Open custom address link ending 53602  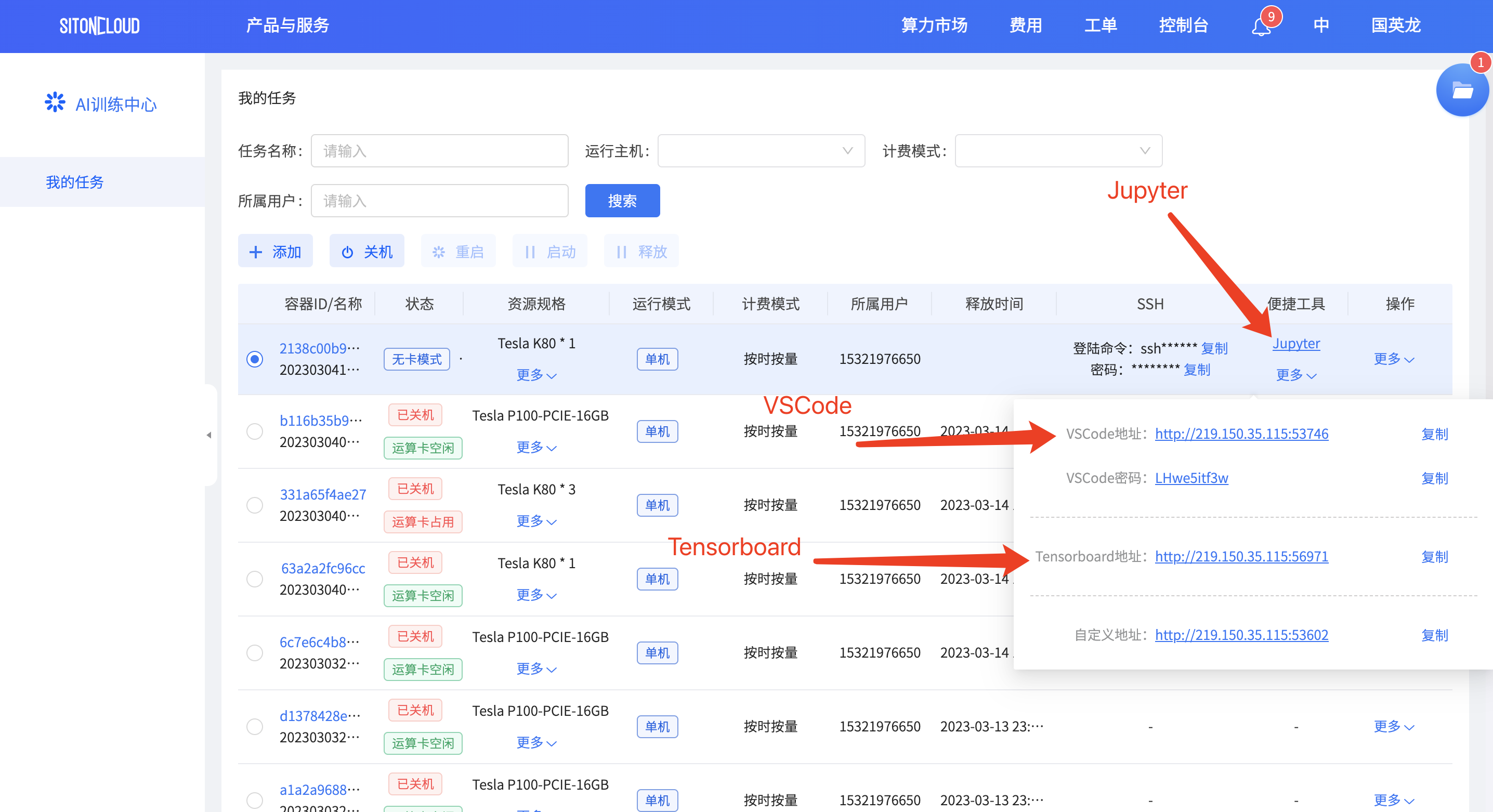[1241, 635]
